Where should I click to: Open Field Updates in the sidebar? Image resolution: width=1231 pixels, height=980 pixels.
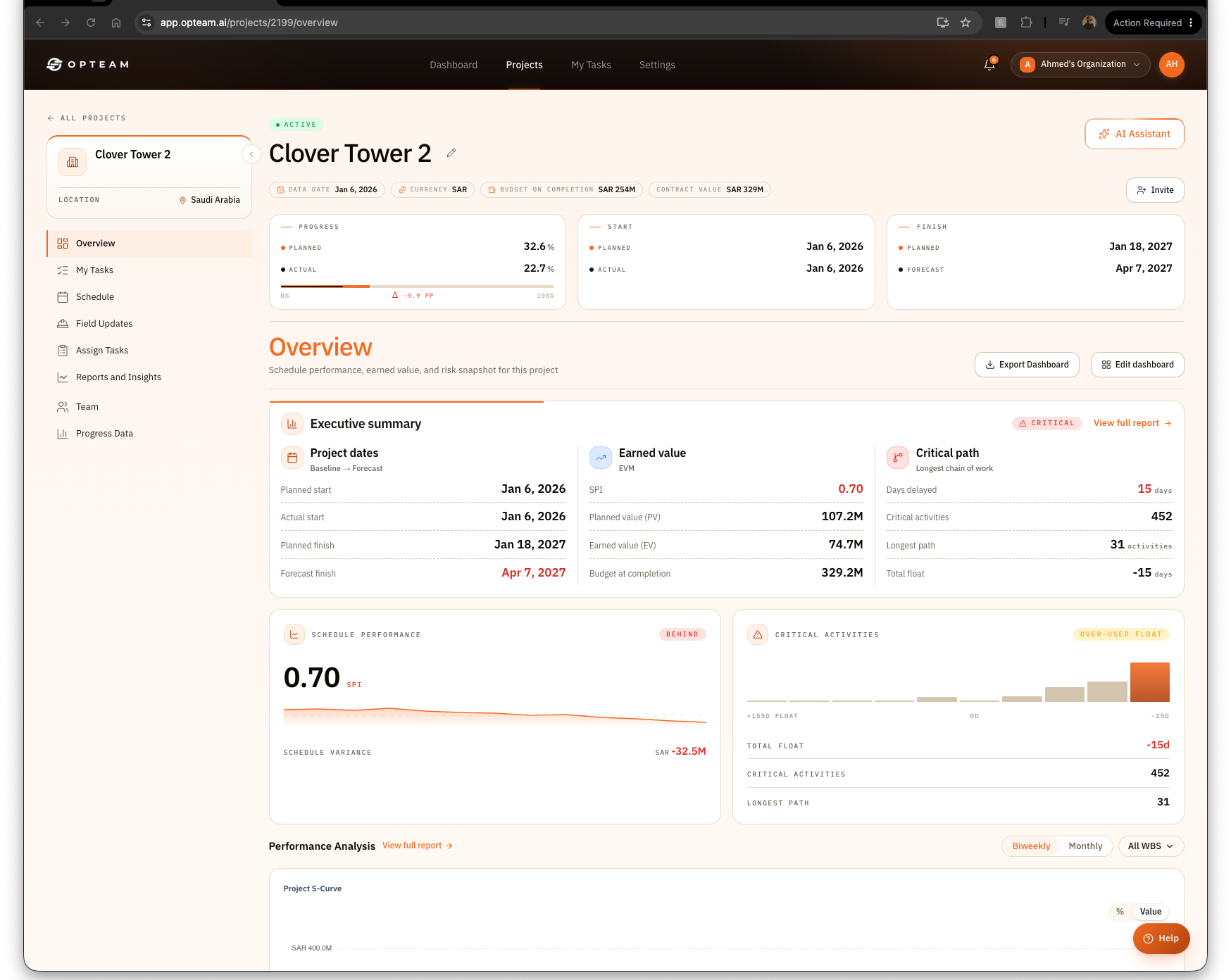[x=149, y=324]
